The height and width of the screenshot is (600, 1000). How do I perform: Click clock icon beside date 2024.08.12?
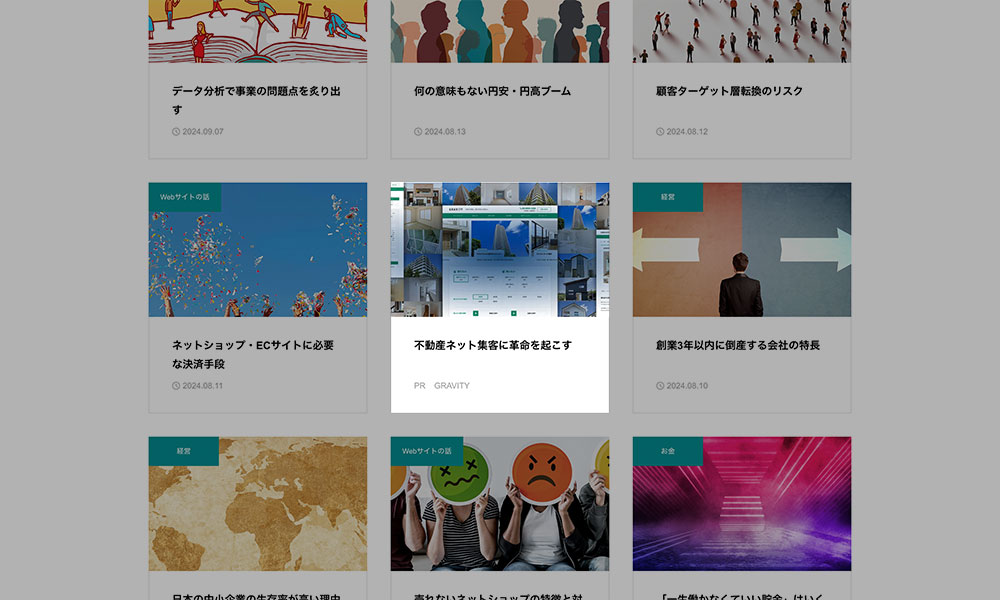660,132
